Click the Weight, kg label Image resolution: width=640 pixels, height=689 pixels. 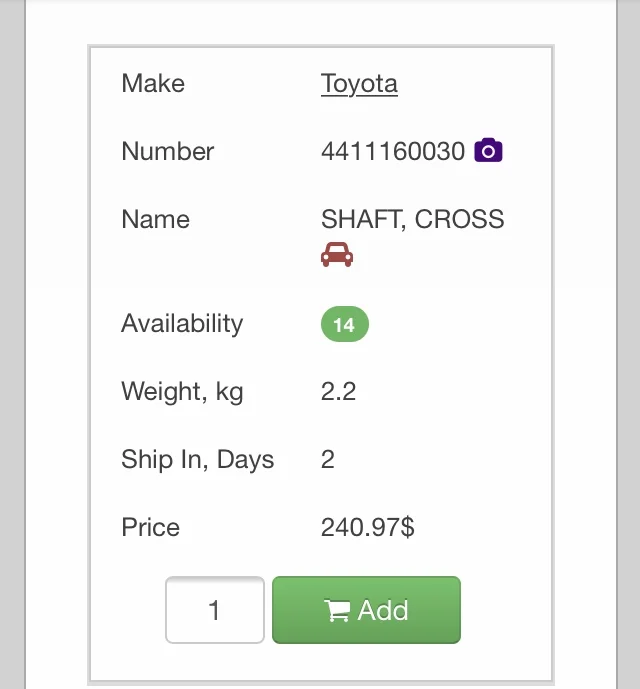(x=182, y=392)
